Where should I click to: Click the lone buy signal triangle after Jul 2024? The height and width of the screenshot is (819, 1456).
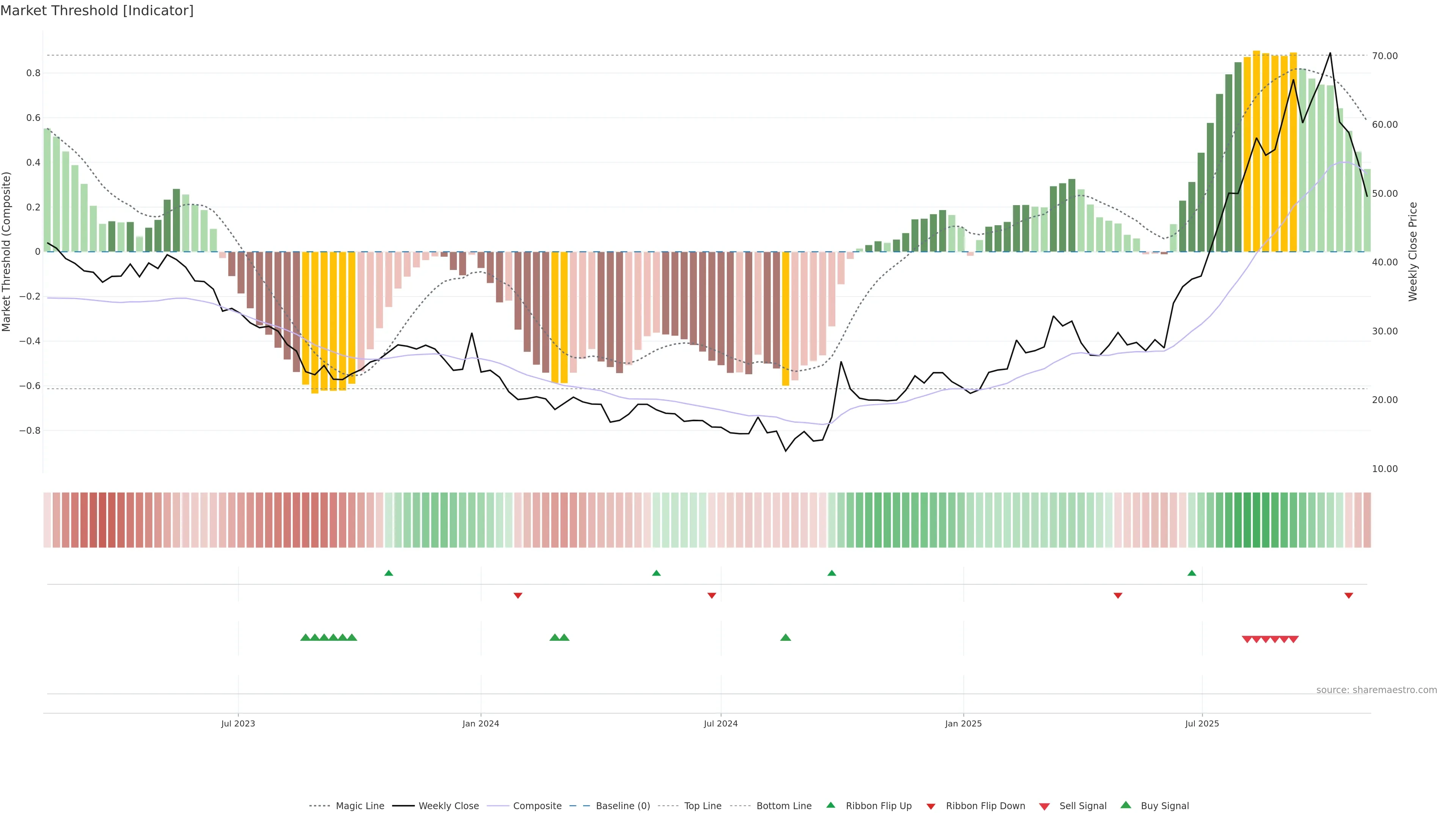[x=786, y=637]
